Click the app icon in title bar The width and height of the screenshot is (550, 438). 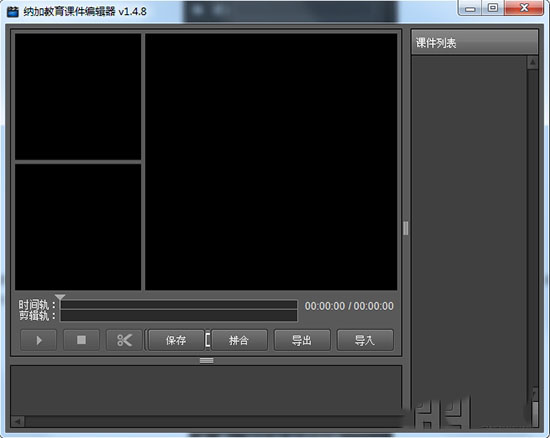pos(13,12)
